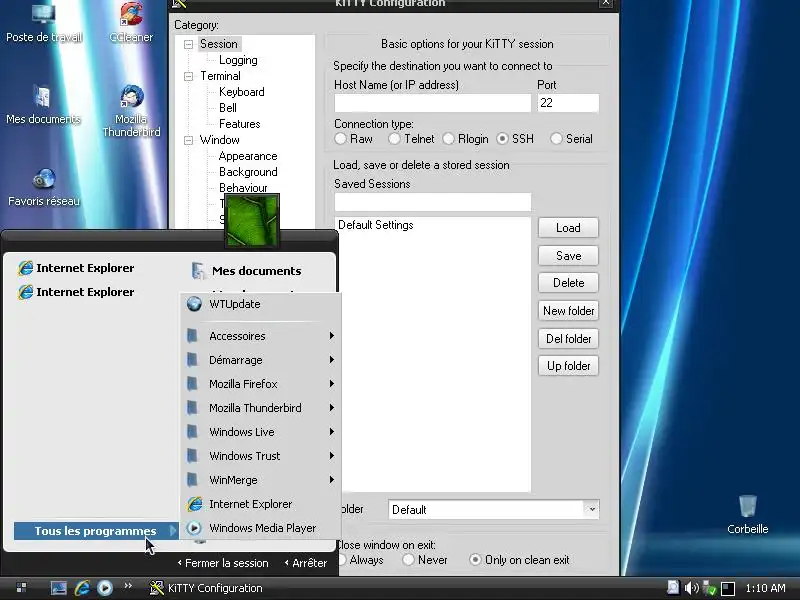Click the Saved Sessions name field
This screenshot has height=600, width=800.
point(433,202)
